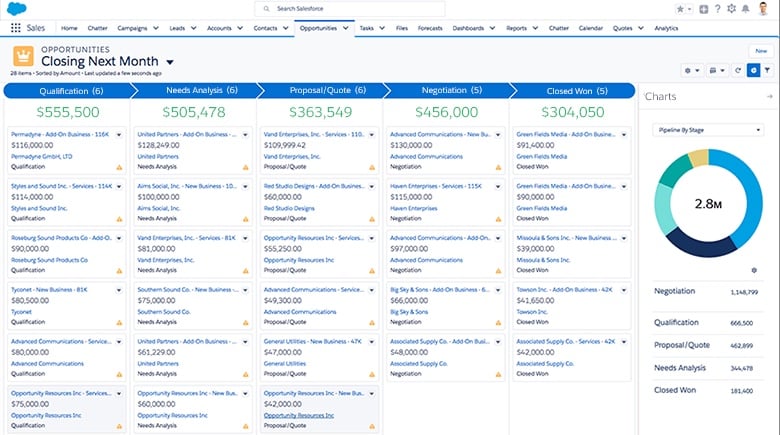The image size is (780, 435).
Task: Click warning icon on Red Studio Designs card
Action: pyautogui.click(x=372, y=219)
